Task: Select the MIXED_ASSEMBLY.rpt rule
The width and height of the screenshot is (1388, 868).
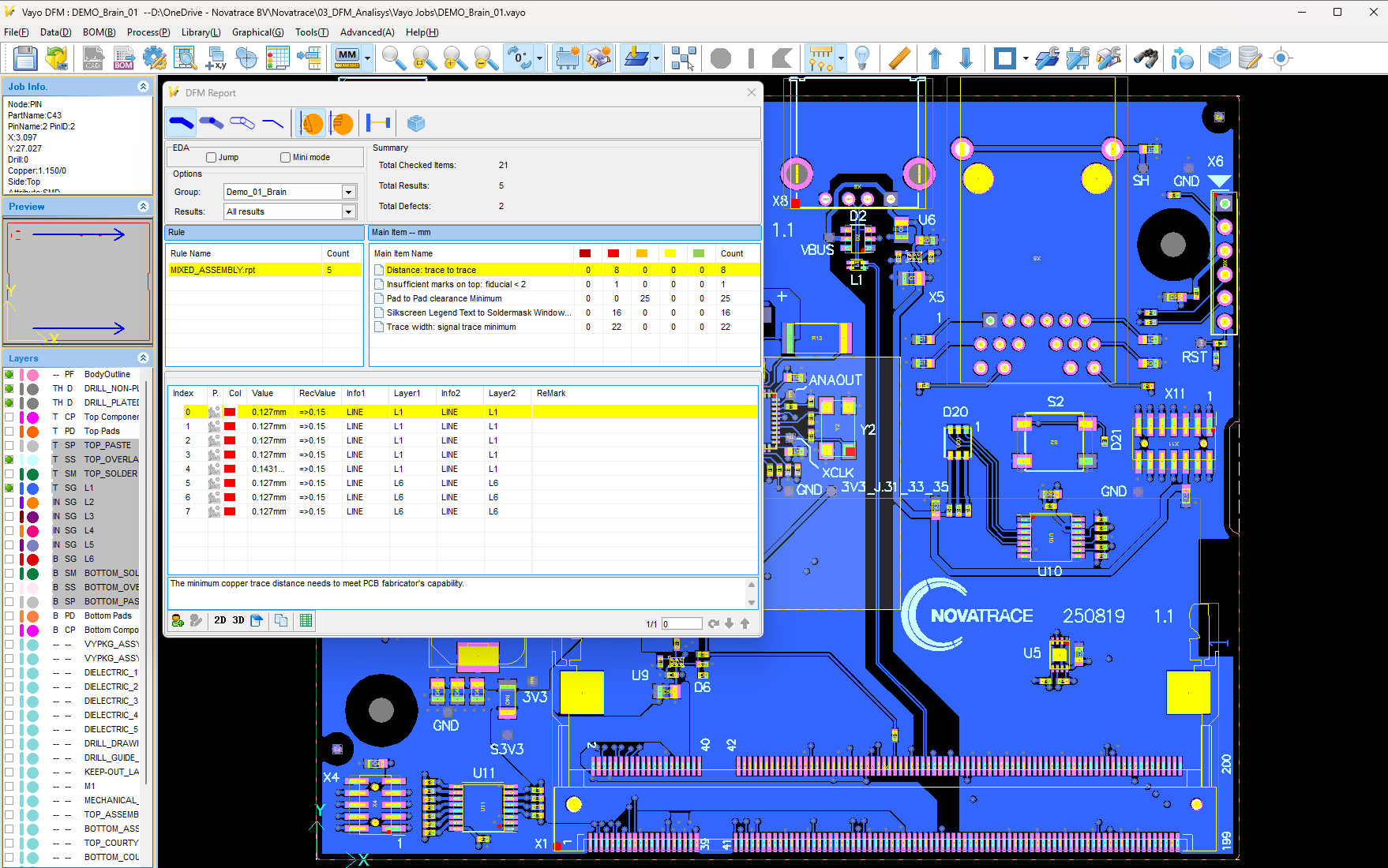Action: point(213,270)
